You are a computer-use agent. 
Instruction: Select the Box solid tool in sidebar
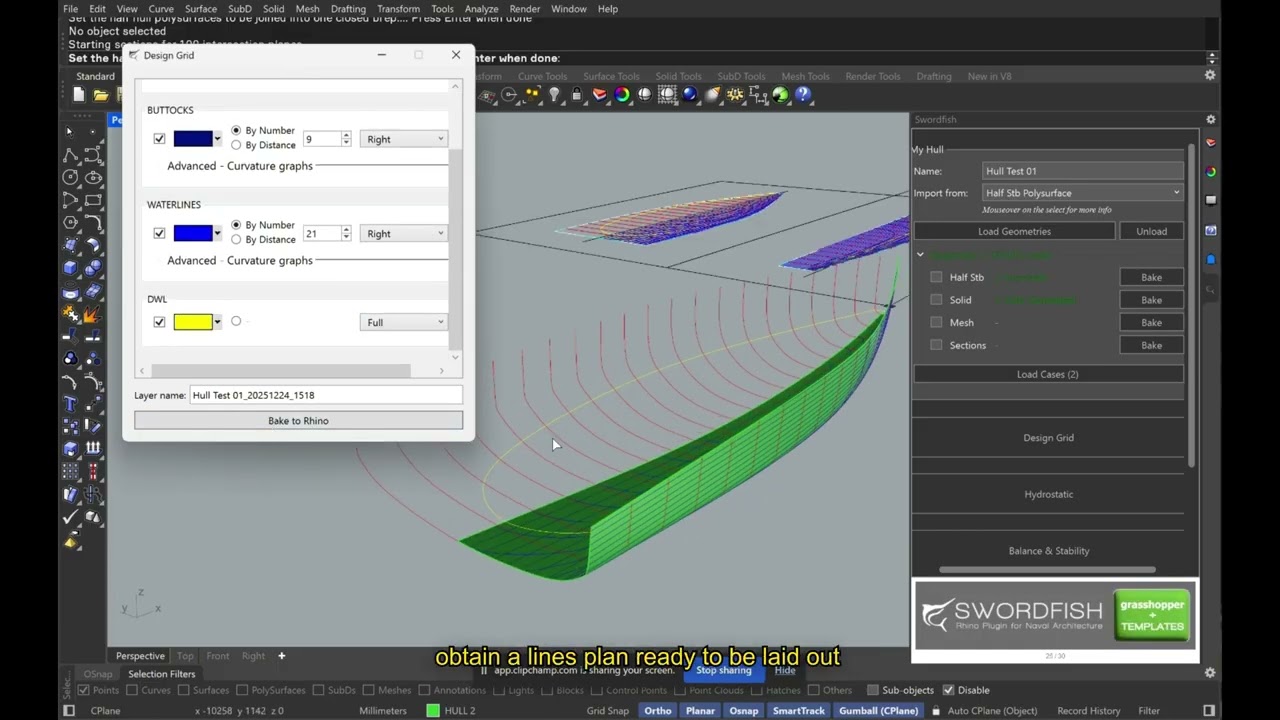tap(70, 268)
